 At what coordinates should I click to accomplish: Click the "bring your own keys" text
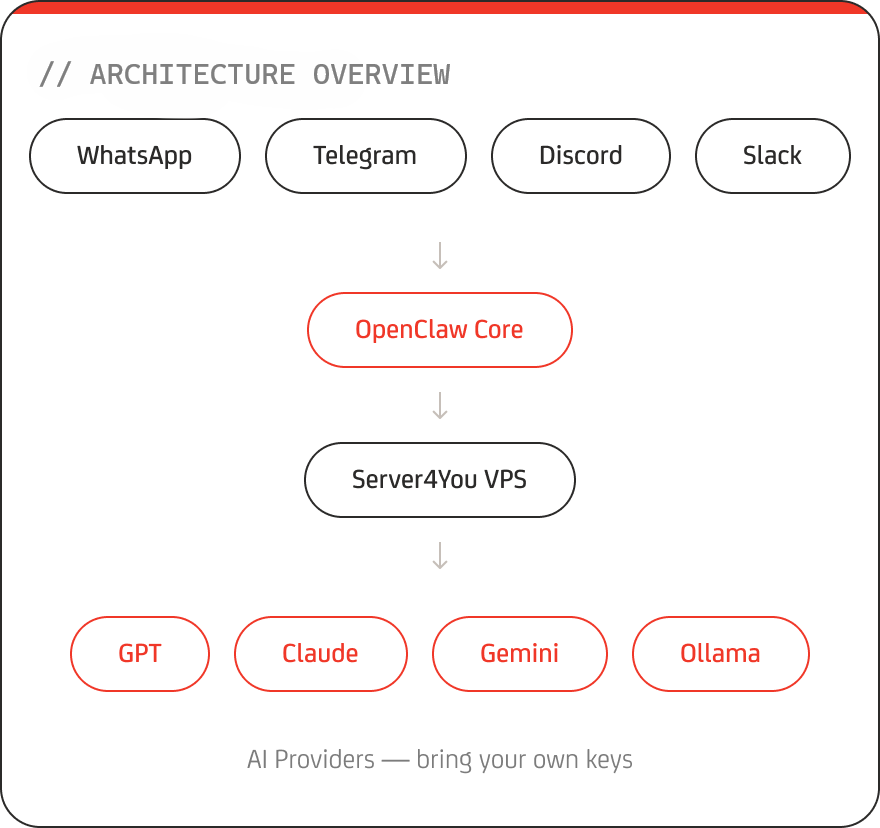pos(524,760)
